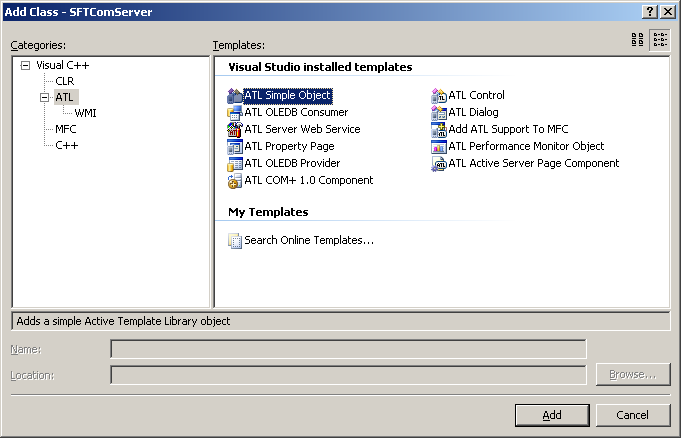Collapse the Visual C++ tree node
Screen dimensions: 681x438
coord(26,65)
